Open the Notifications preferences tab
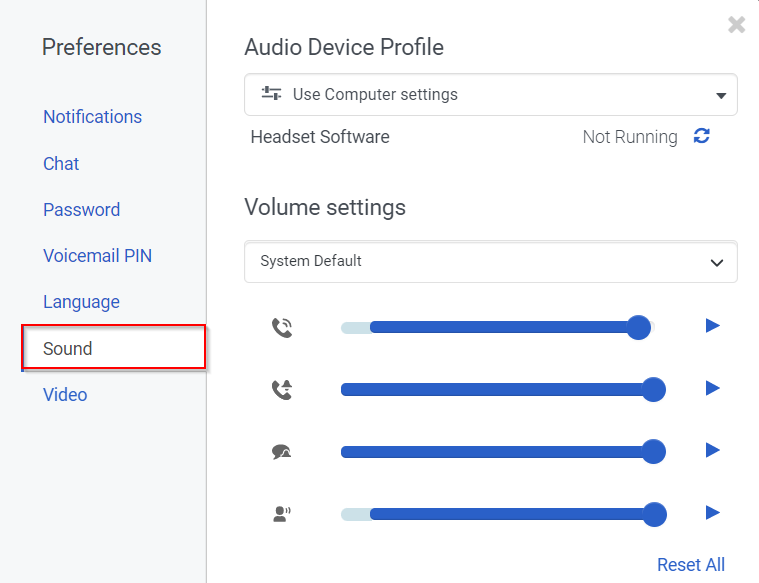Image resolution: width=759 pixels, height=583 pixels. pos(92,117)
